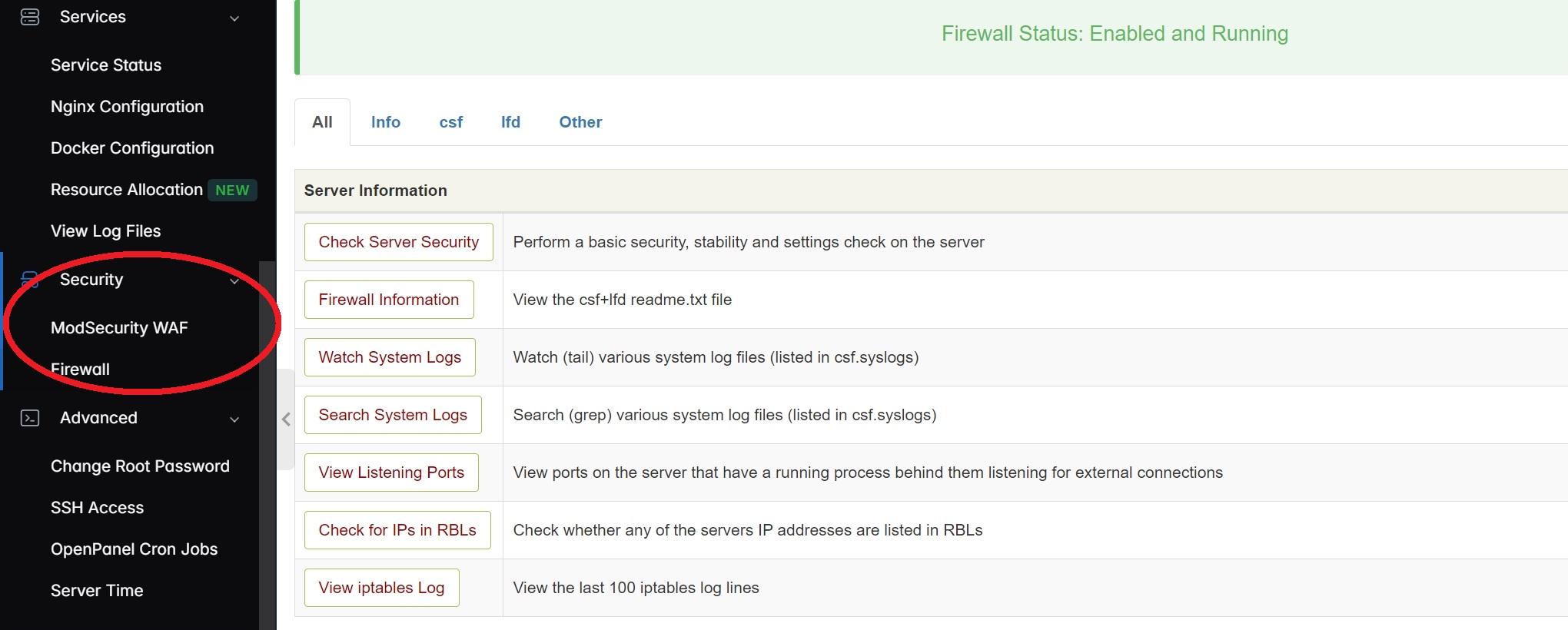
Task: Switch to the Info tab
Action: tap(385, 122)
